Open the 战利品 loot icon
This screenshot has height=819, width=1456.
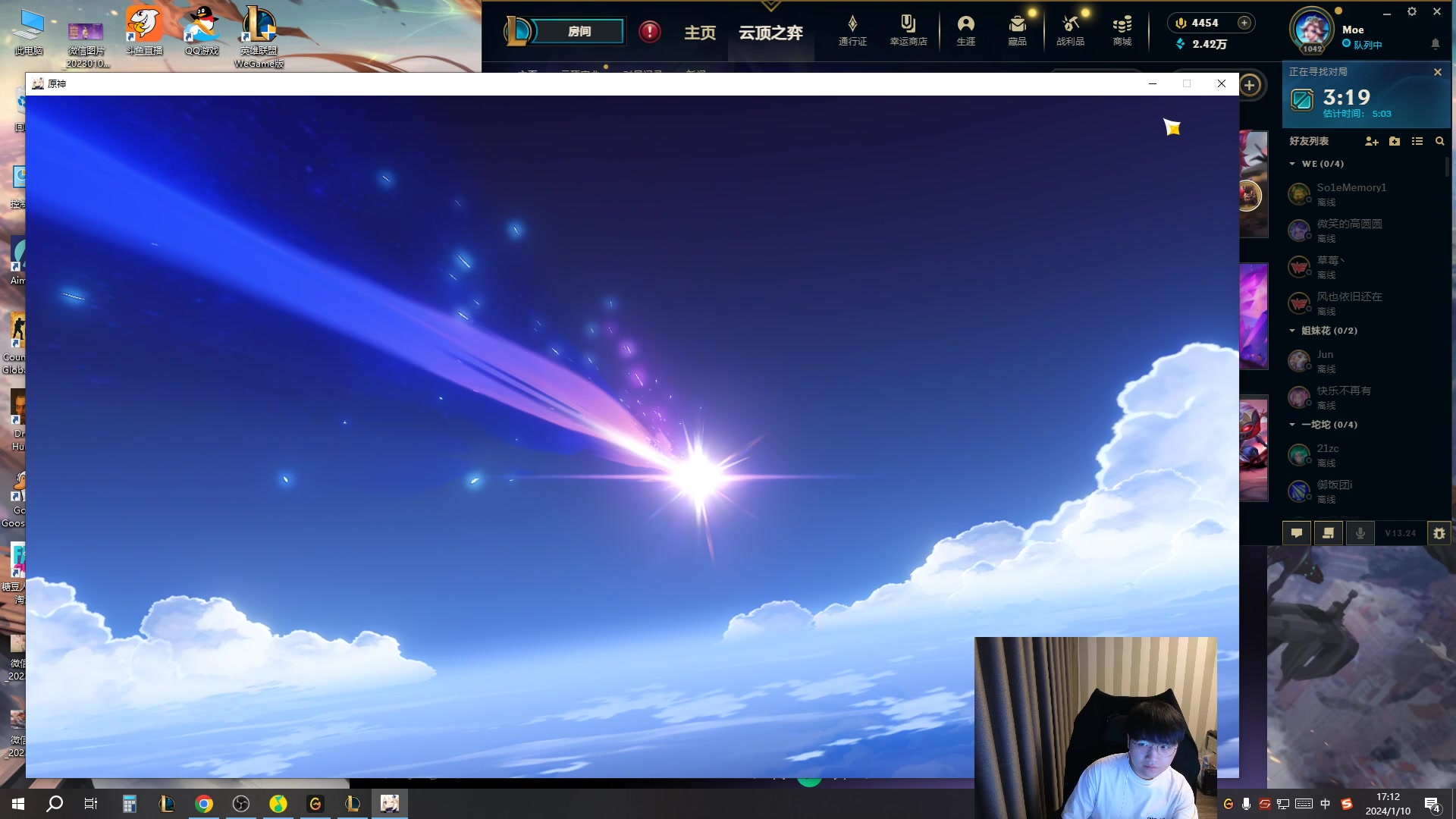point(1070,31)
